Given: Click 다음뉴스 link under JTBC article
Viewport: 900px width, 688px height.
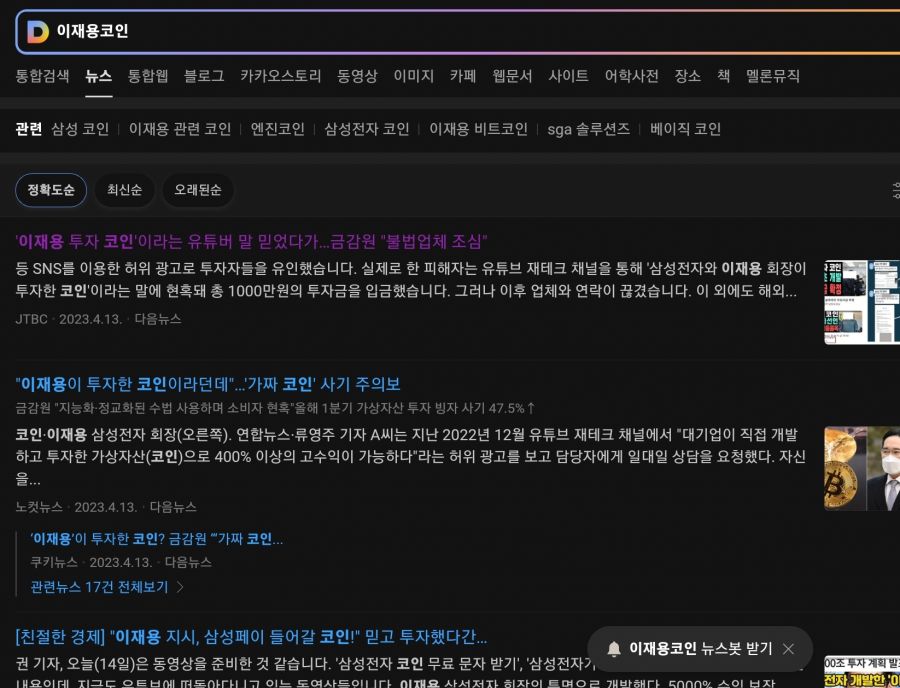Looking at the screenshot, I should 158,319.
